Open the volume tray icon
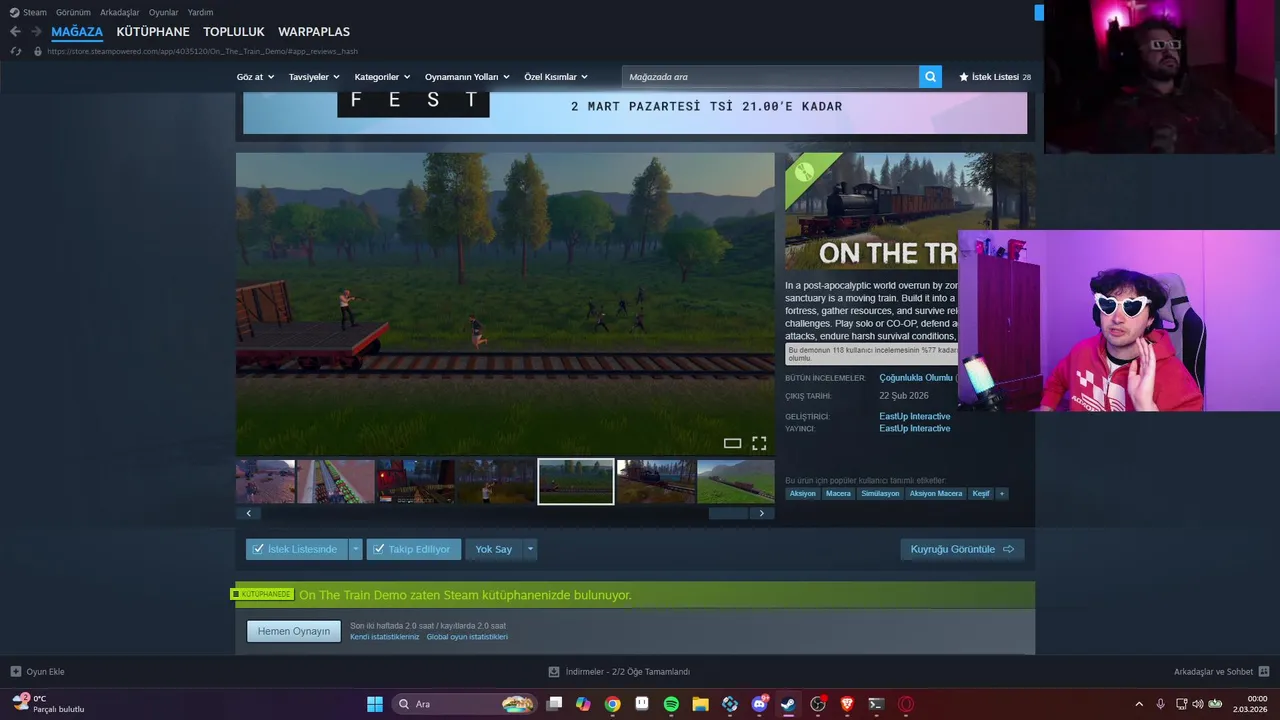 click(1198, 704)
